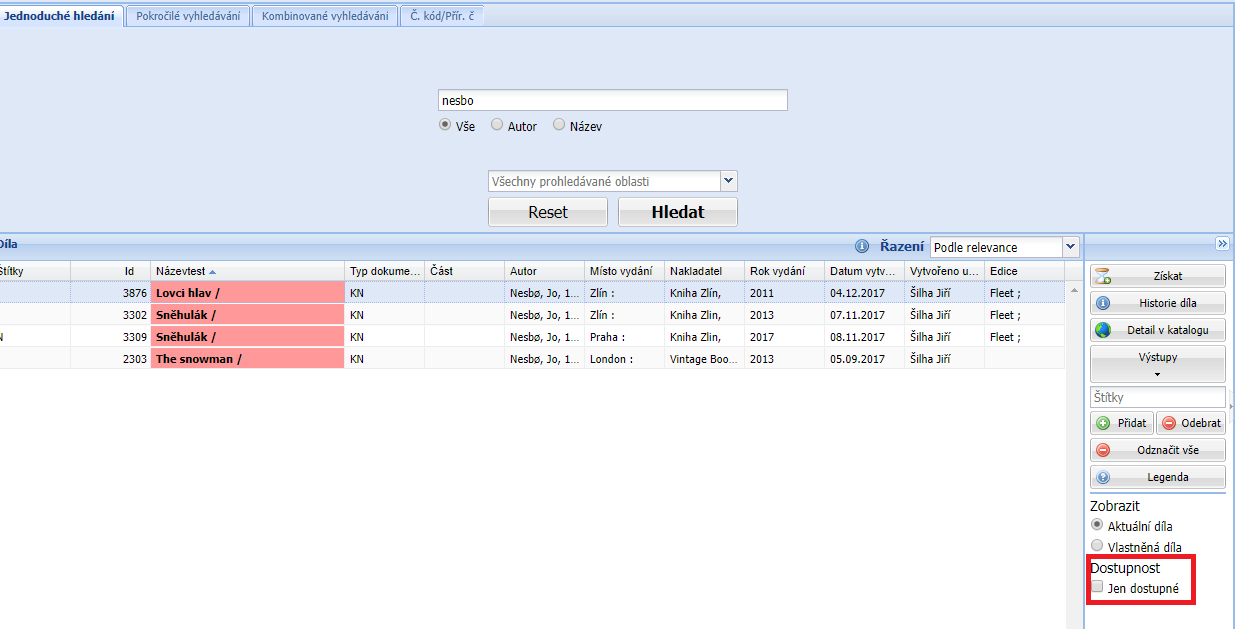Open the Podle relevance sorting dropdown

[x=1071, y=247]
